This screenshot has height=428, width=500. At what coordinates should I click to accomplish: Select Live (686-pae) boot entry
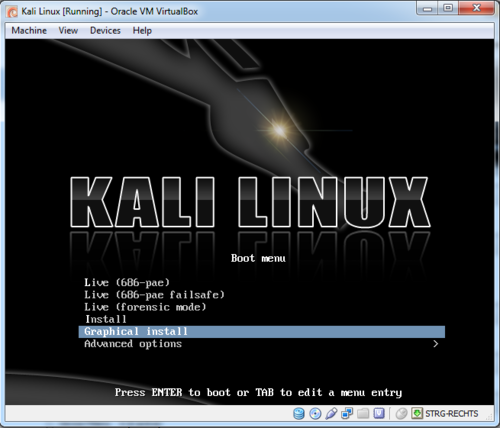262,283
